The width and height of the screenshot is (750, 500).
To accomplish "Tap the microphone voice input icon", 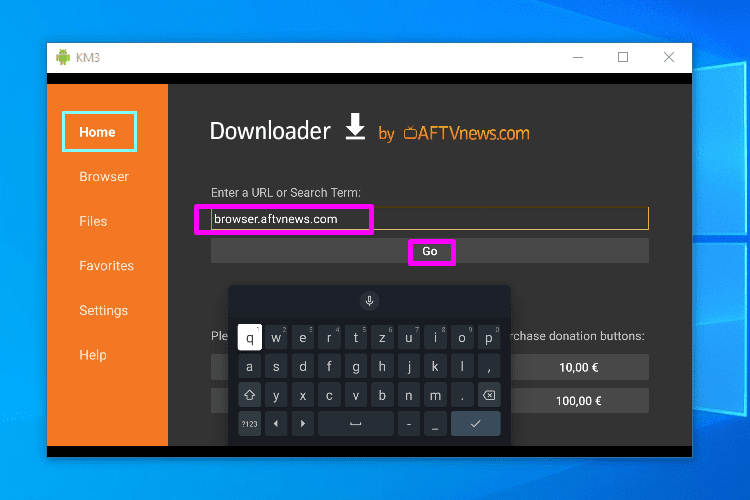I will (x=369, y=301).
